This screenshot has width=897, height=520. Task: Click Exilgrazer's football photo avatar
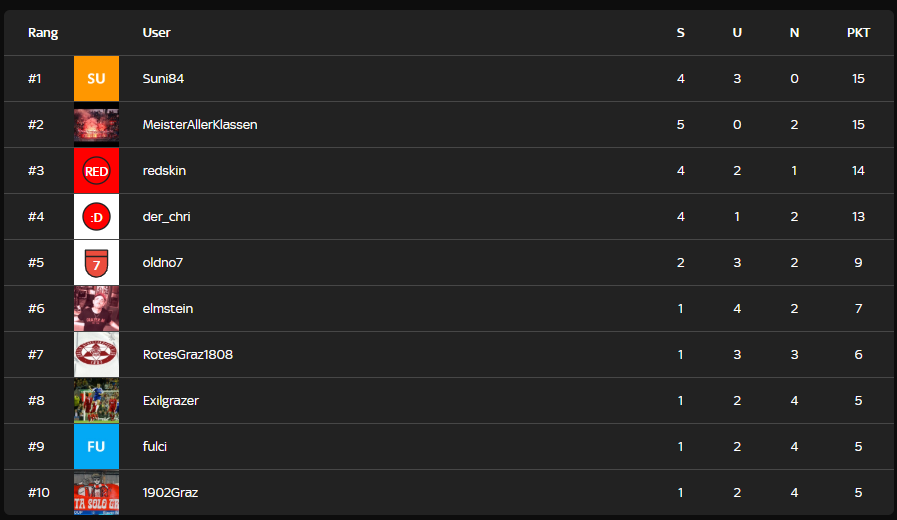[96, 401]
